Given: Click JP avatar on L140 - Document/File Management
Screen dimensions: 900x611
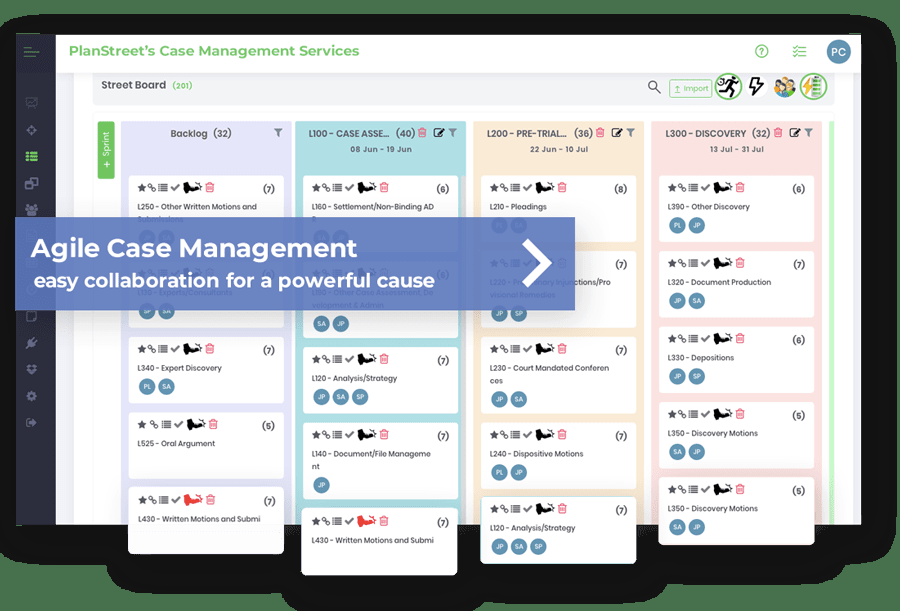Looking at the screenshot, I should pos(322,485).
